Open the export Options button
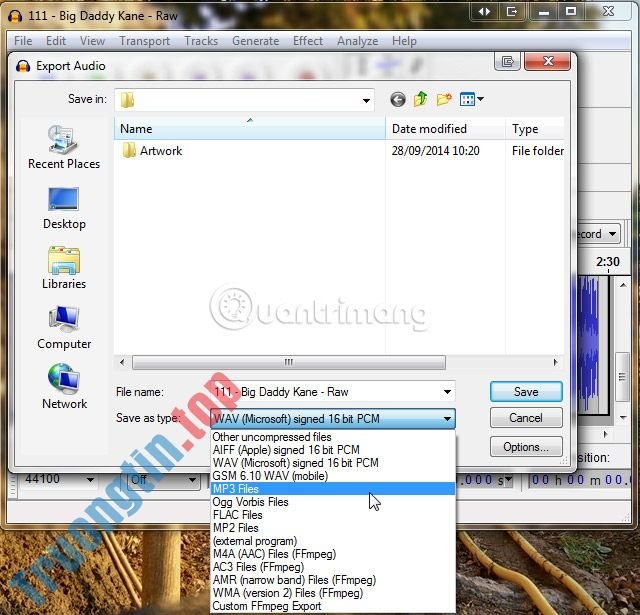Screen dimensions: 640x615 point(526,447)
